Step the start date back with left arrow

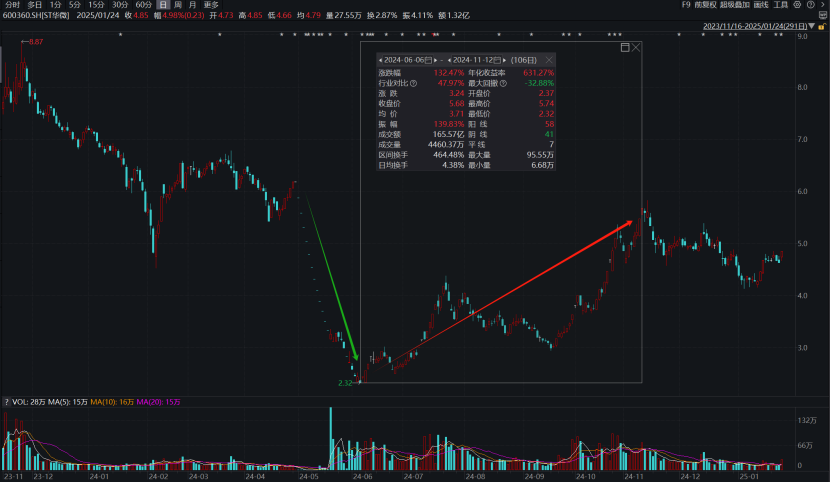click(380, 60)
